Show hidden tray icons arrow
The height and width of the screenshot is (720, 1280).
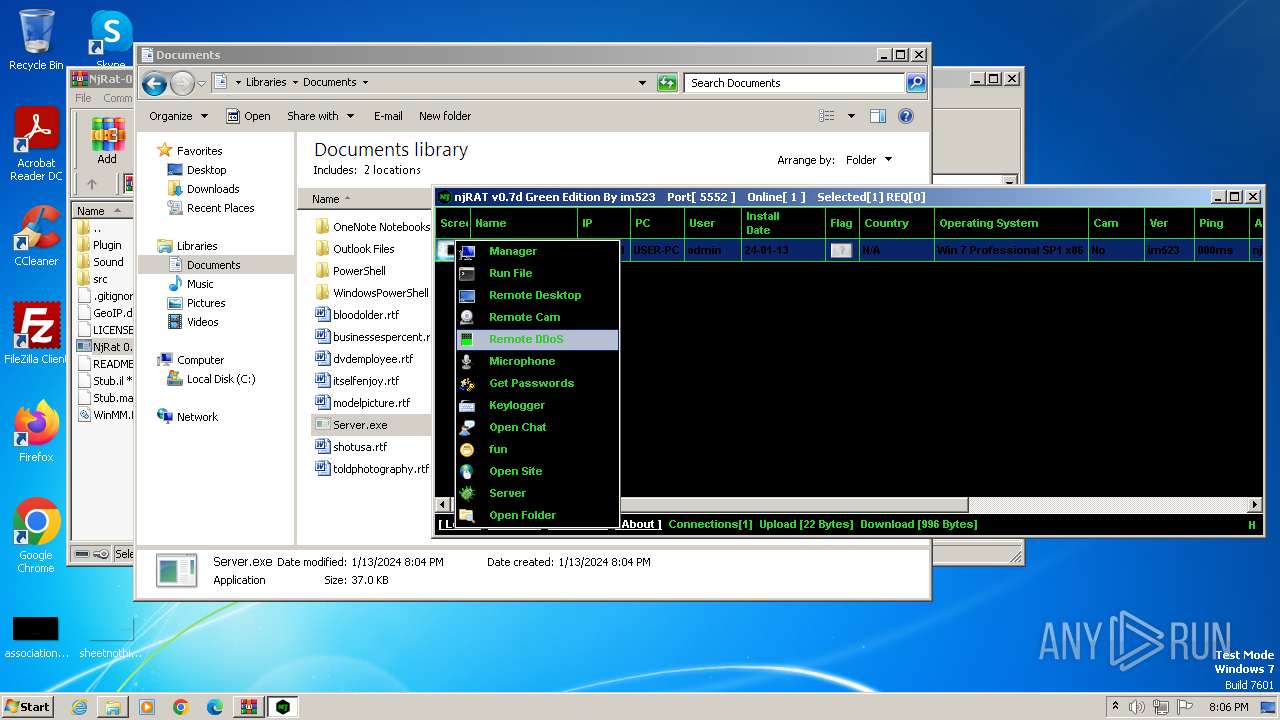tap(1116, 707)
